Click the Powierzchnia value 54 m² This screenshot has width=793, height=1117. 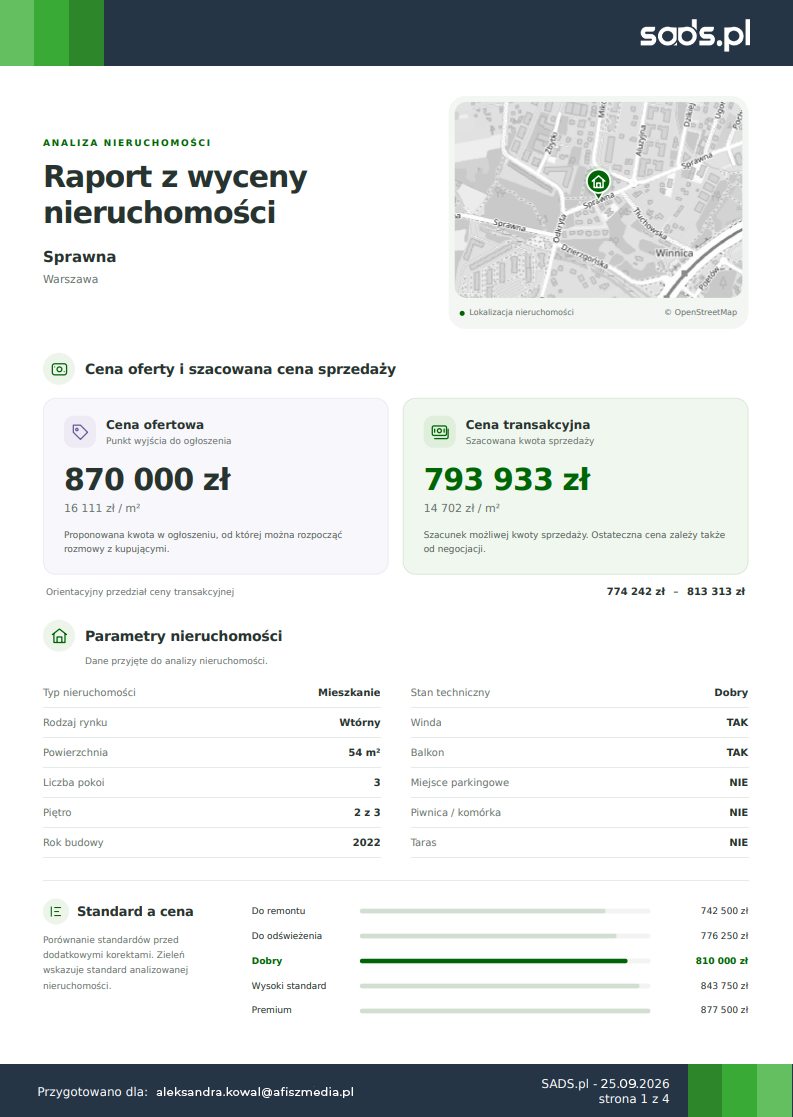click(x=364, y=752)
